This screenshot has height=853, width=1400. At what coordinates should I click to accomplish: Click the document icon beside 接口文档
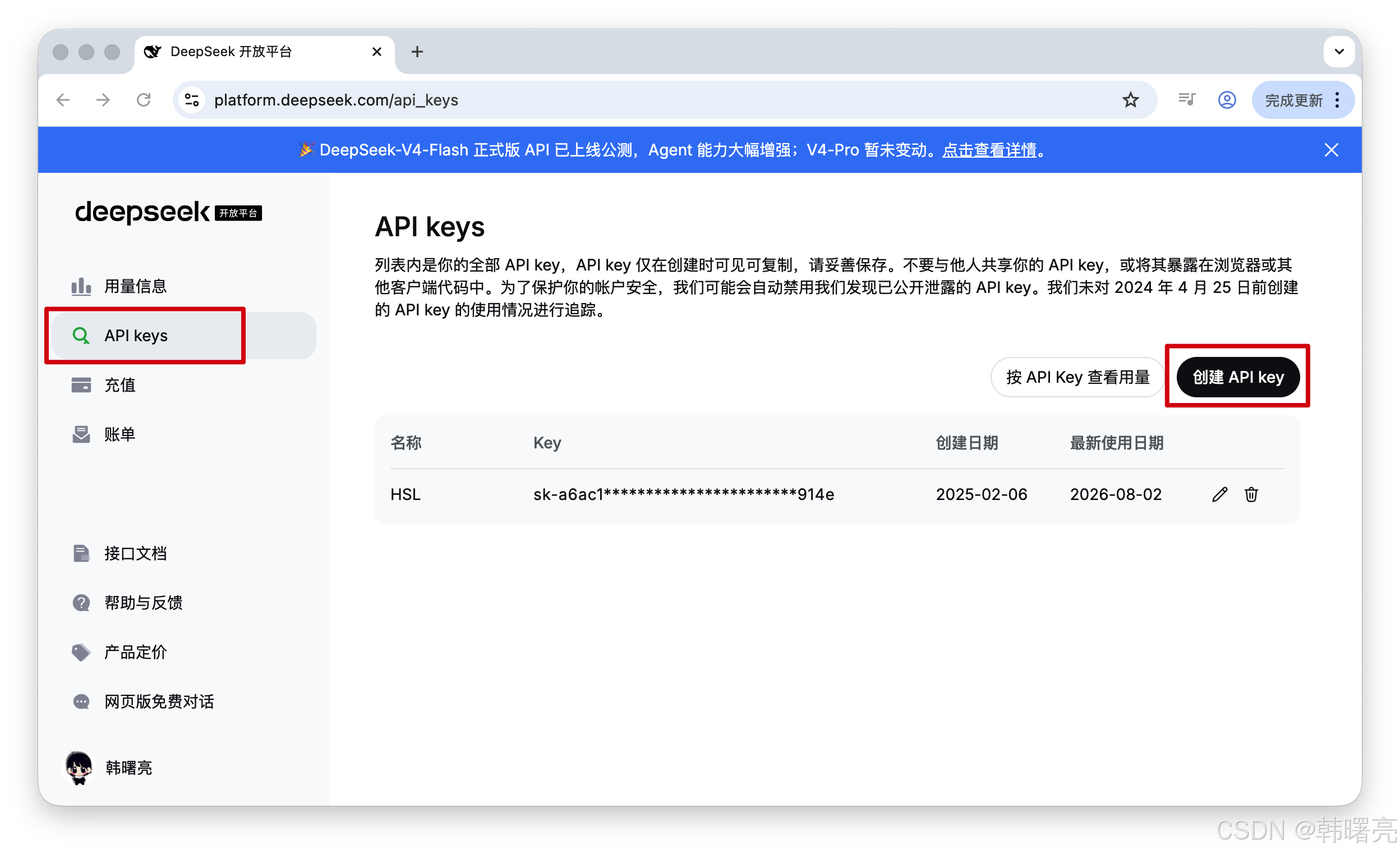point(81,553)
